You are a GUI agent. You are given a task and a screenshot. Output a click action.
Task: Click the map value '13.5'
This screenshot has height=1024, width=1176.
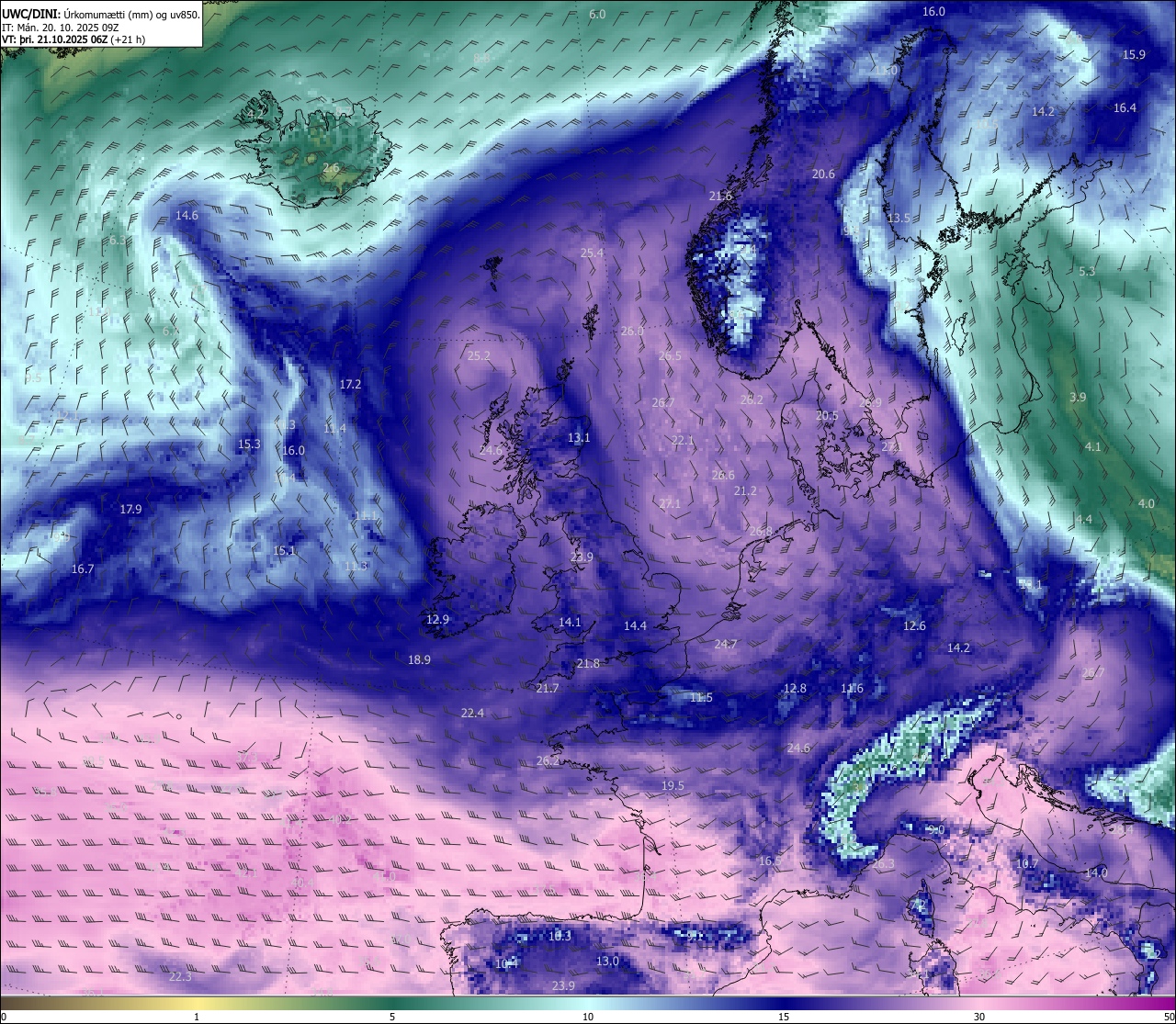click(x=899, y=219)
